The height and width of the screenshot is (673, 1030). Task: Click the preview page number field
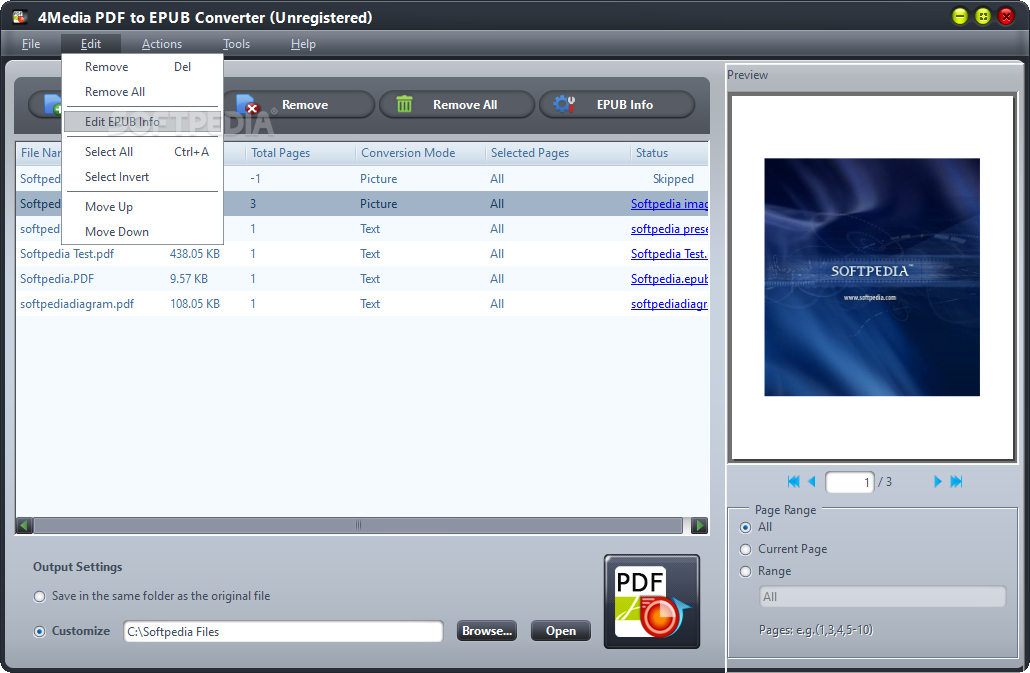point(849,482)
